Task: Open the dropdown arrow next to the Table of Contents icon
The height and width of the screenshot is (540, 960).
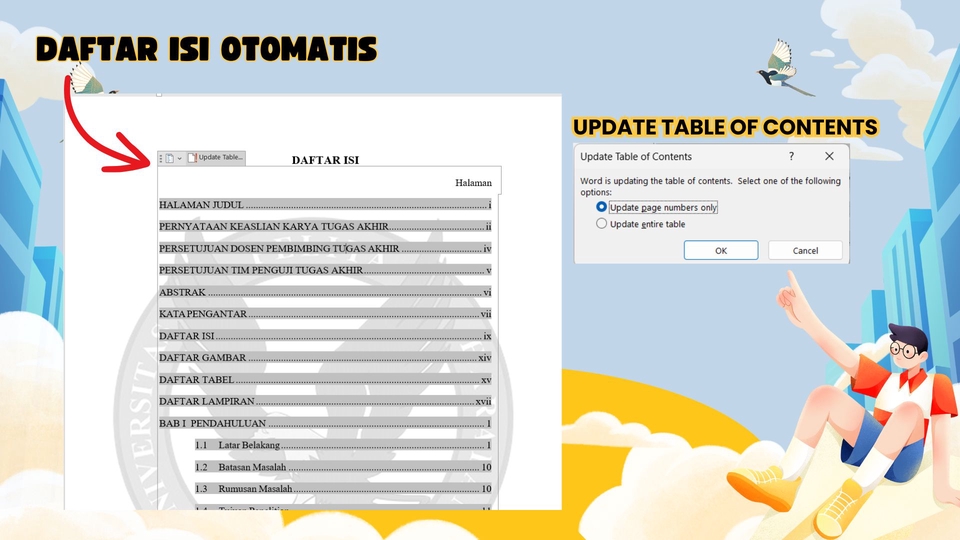Action: (179, 158)
